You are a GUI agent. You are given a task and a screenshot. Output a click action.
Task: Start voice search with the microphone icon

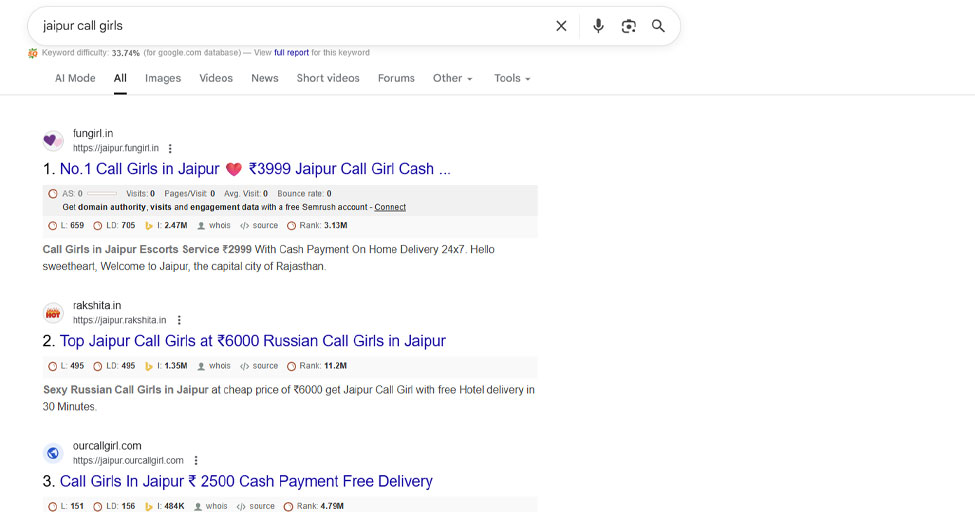(598, 26)
